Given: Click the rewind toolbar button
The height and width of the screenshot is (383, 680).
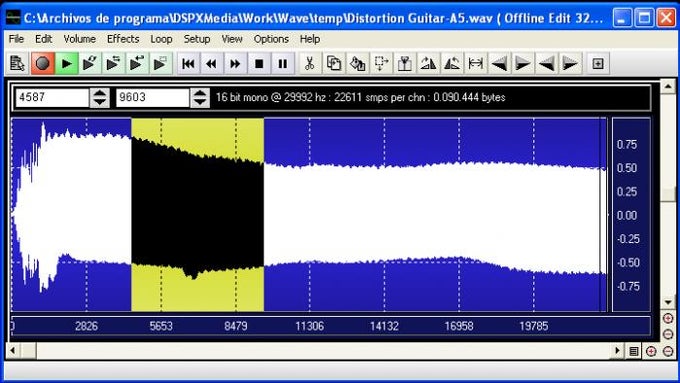Looking at the screenshot, I should [x=212, y=64].
